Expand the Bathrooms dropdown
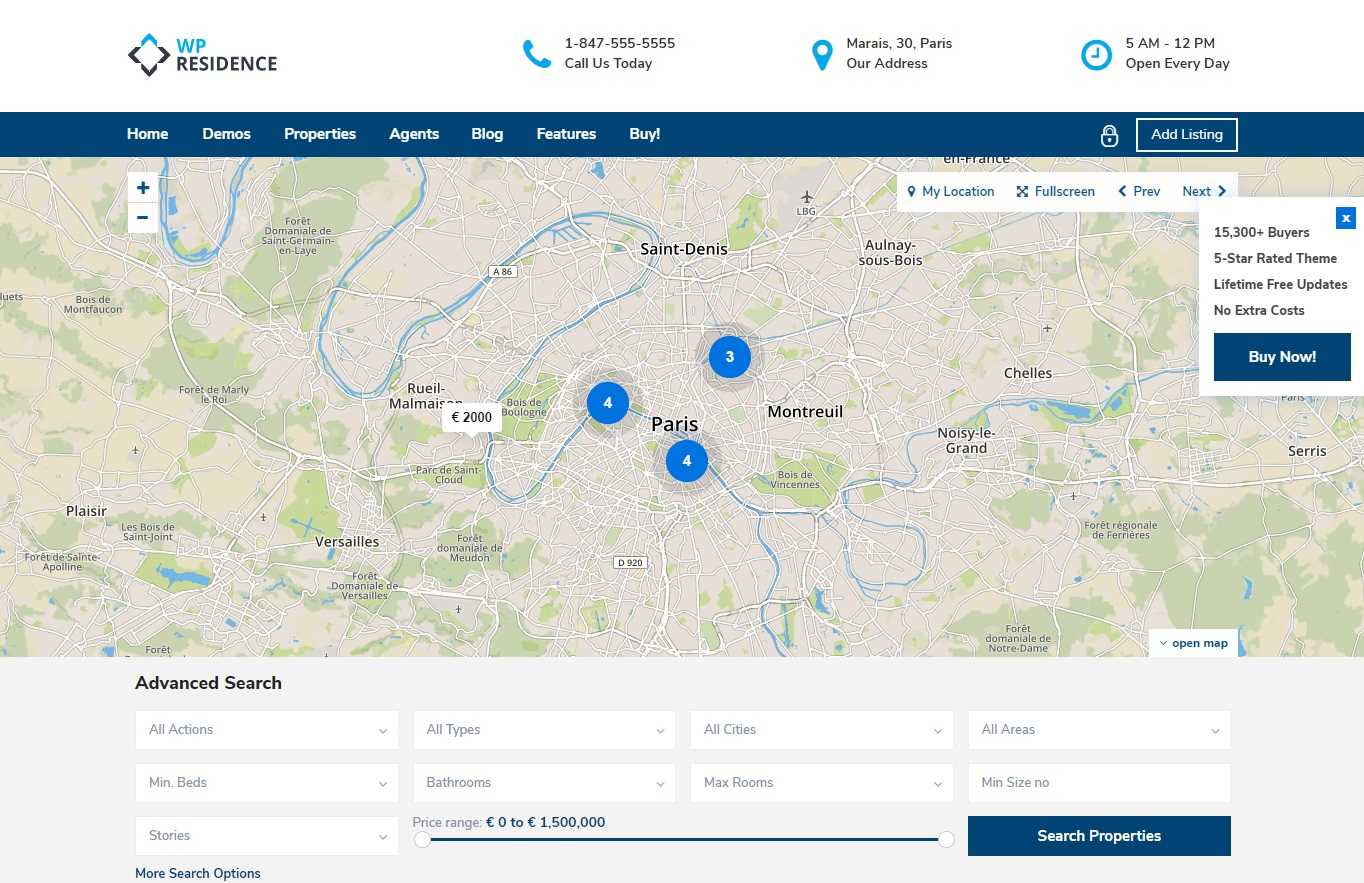This screenshot has width=1364, height=883. [544, 783]
